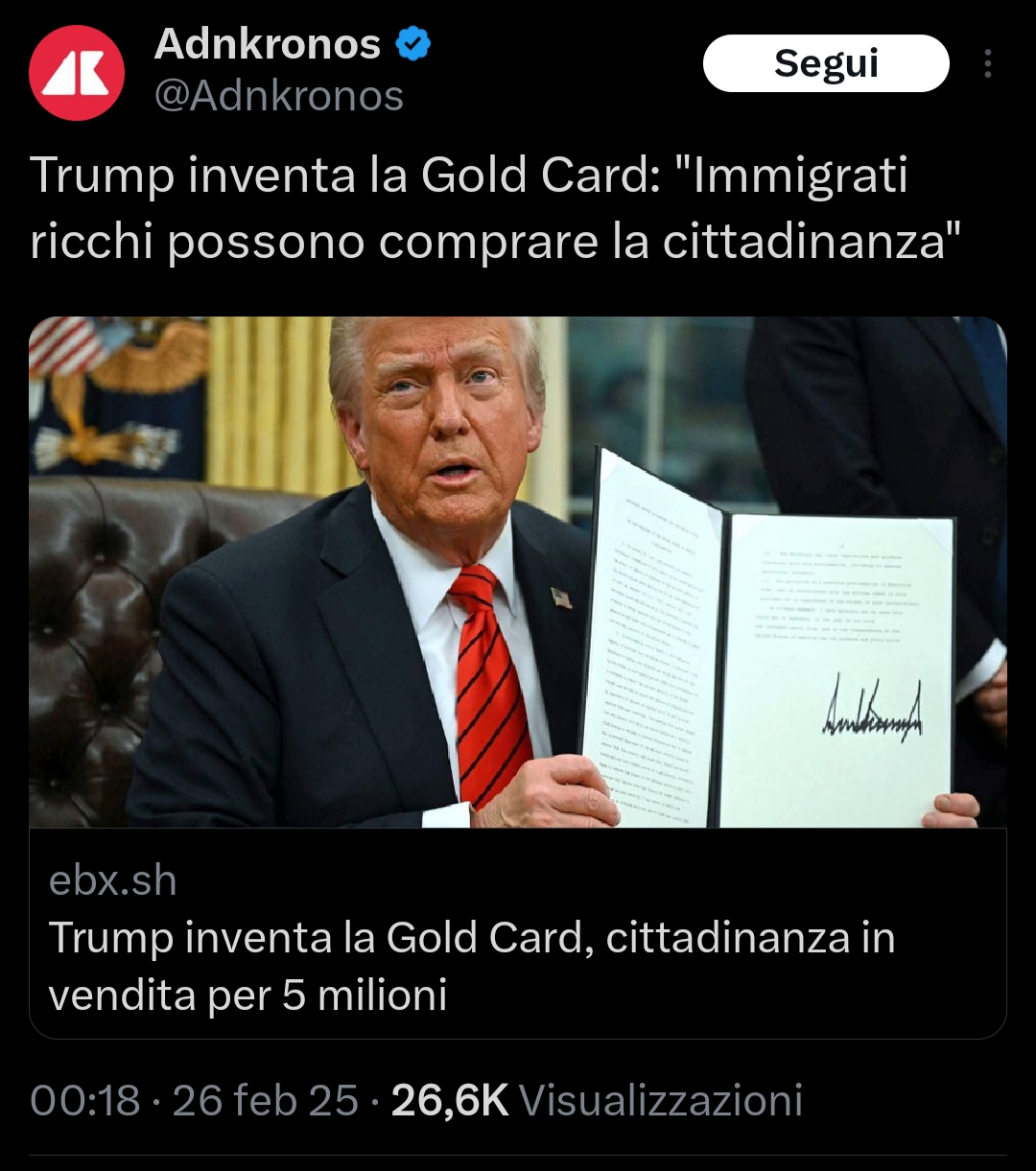
Task: Click the blue verified badge
Action: coord(413,44)
